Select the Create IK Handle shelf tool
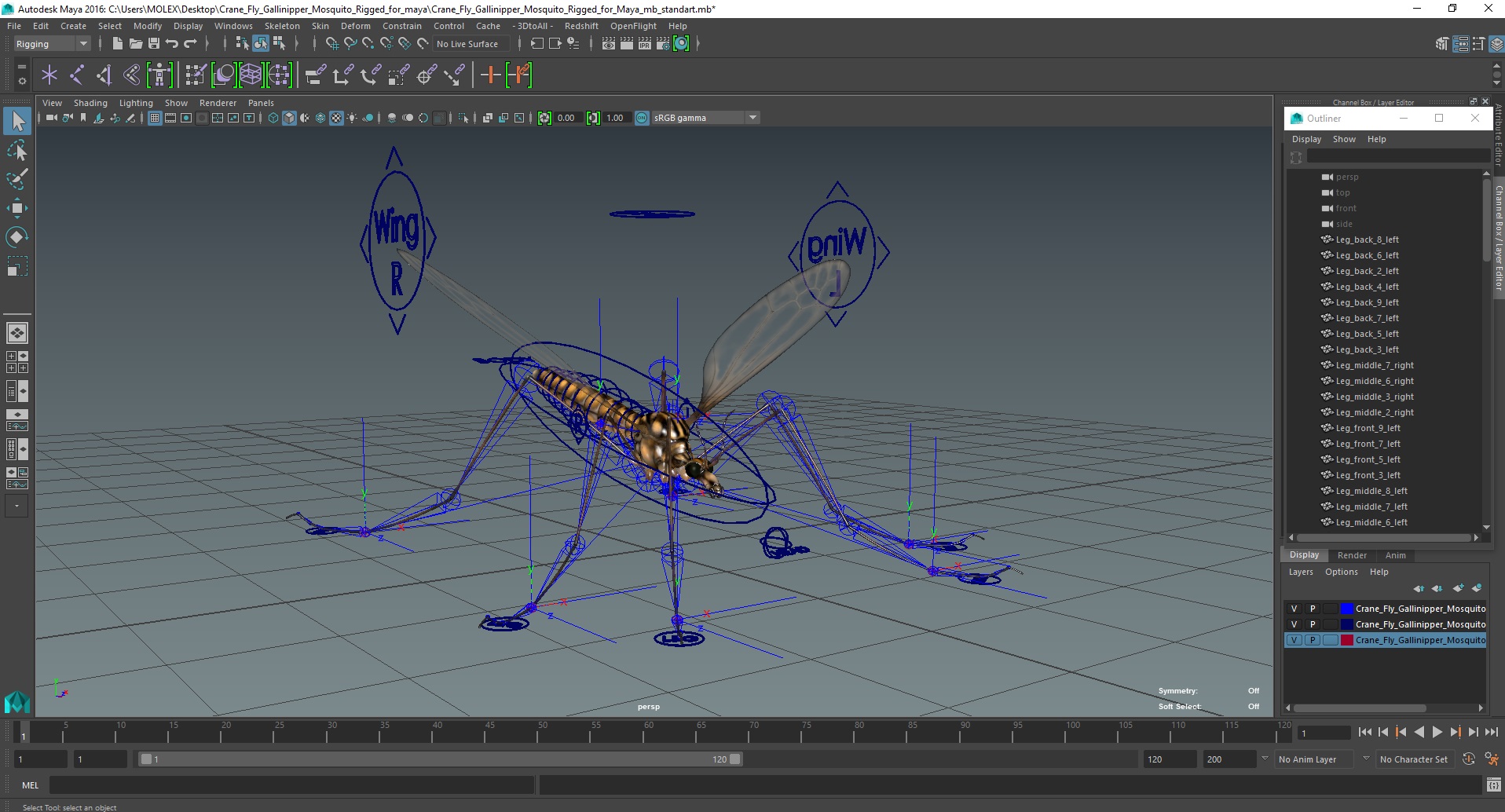The height and width of the screenshot is (812, 1505). (104, 75)
